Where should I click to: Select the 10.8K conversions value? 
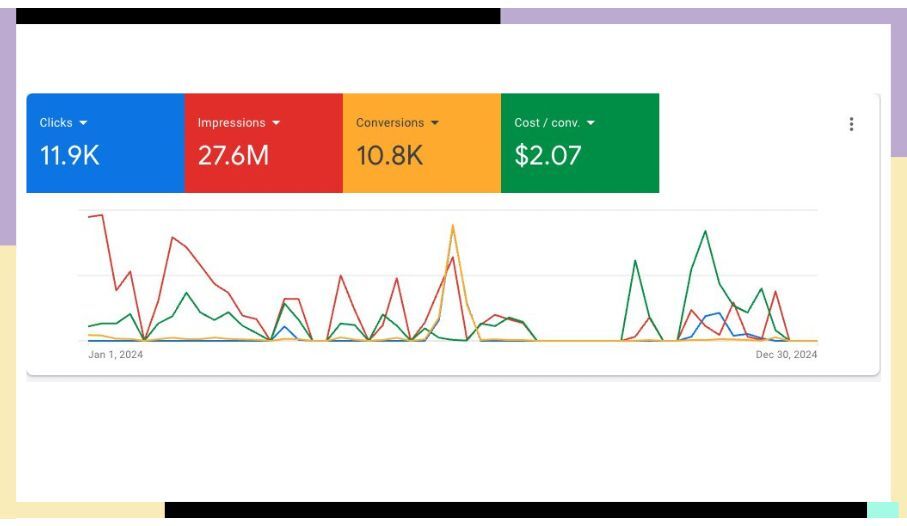coord(389,156)
